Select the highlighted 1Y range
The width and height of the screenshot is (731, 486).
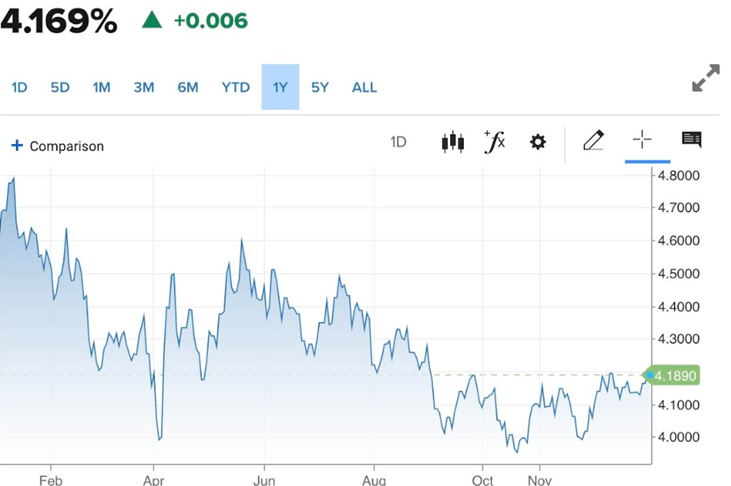(280, 88)
